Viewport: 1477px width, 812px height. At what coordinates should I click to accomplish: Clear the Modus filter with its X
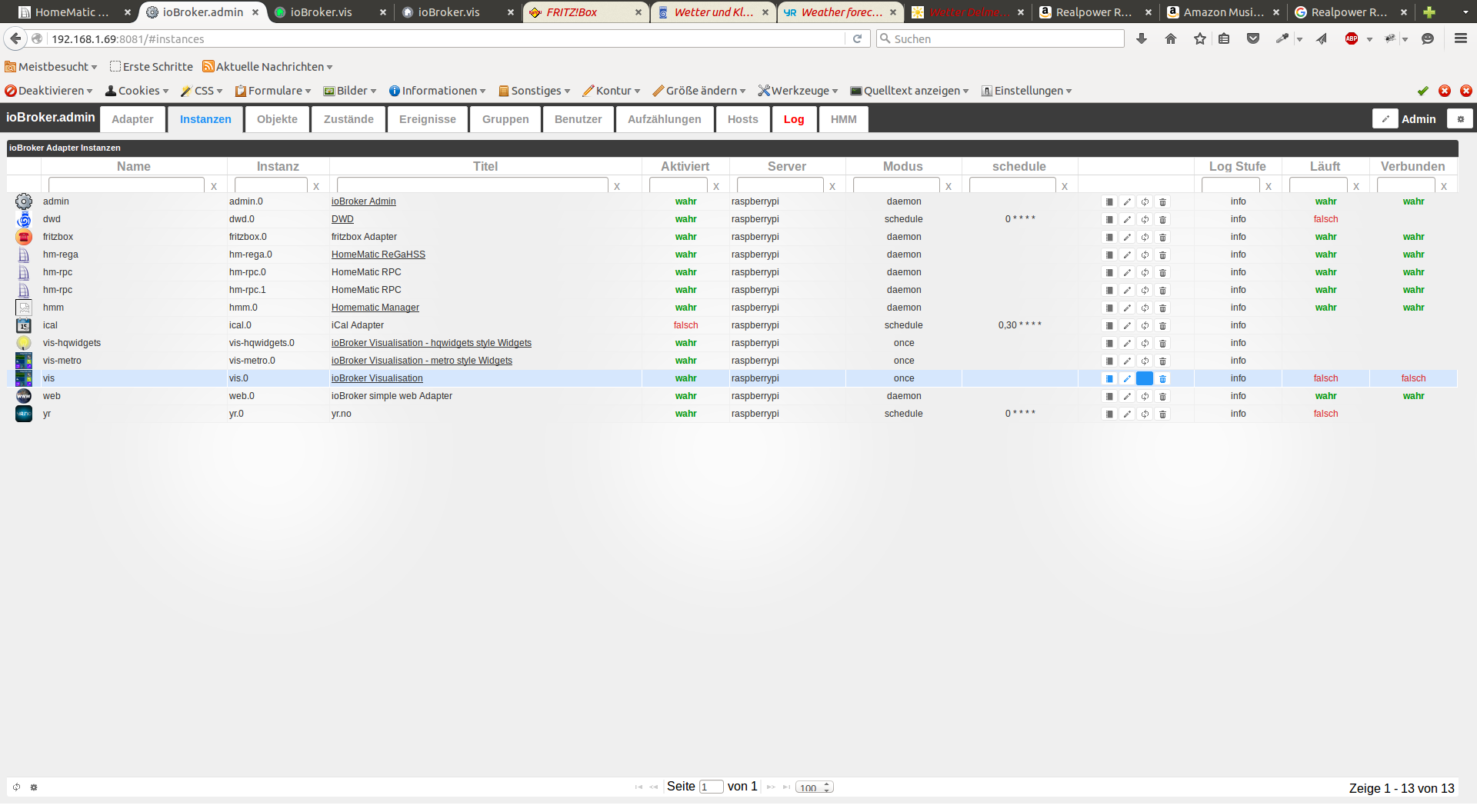click(949, 186)
